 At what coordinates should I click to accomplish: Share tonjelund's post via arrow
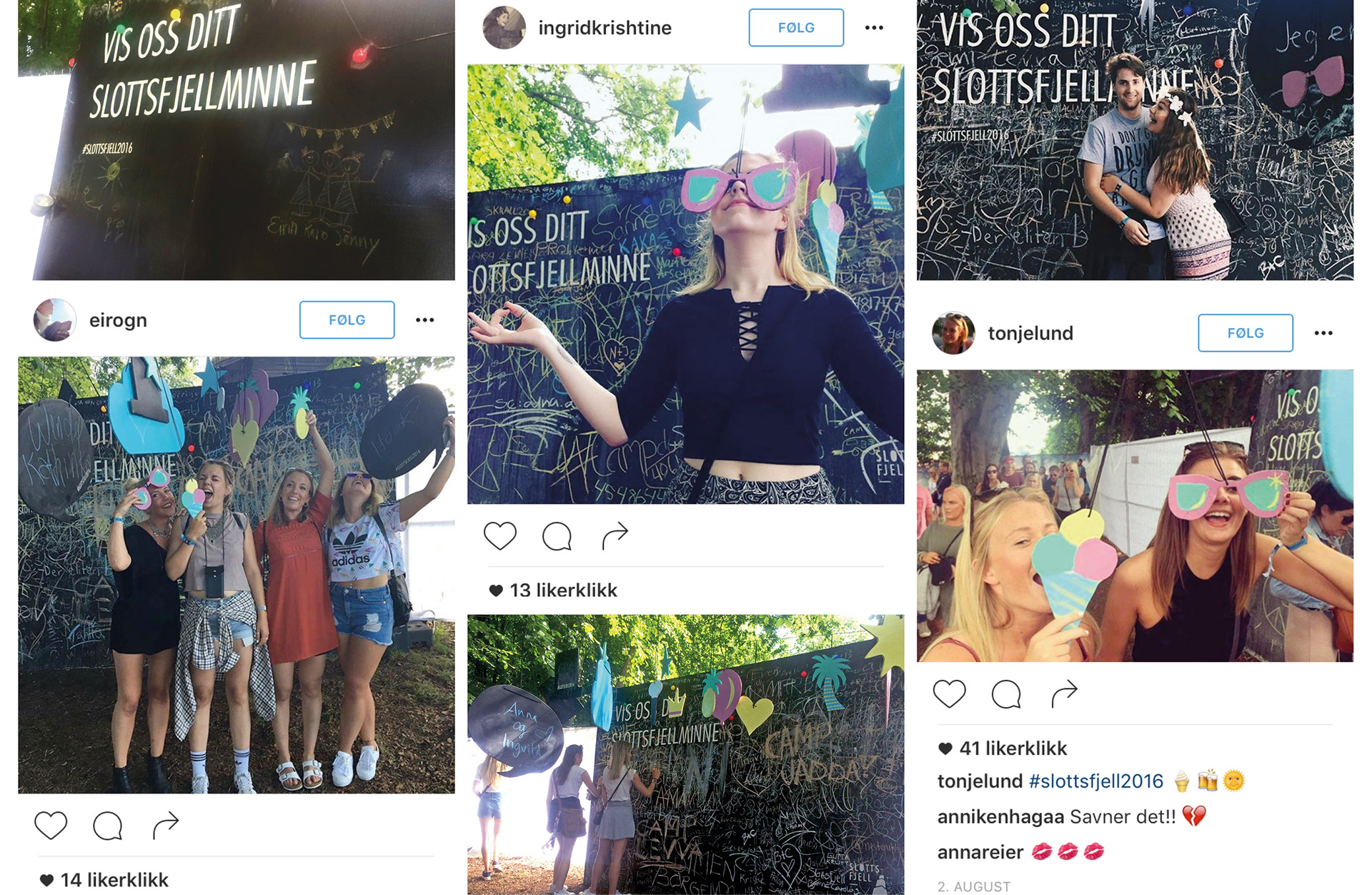coord(1065,693)
